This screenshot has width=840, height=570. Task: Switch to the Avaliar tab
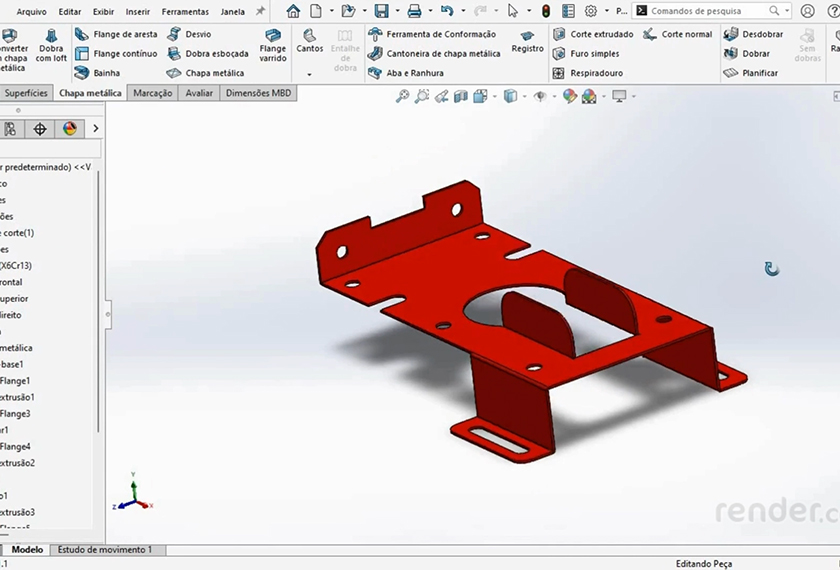point(199,93)
